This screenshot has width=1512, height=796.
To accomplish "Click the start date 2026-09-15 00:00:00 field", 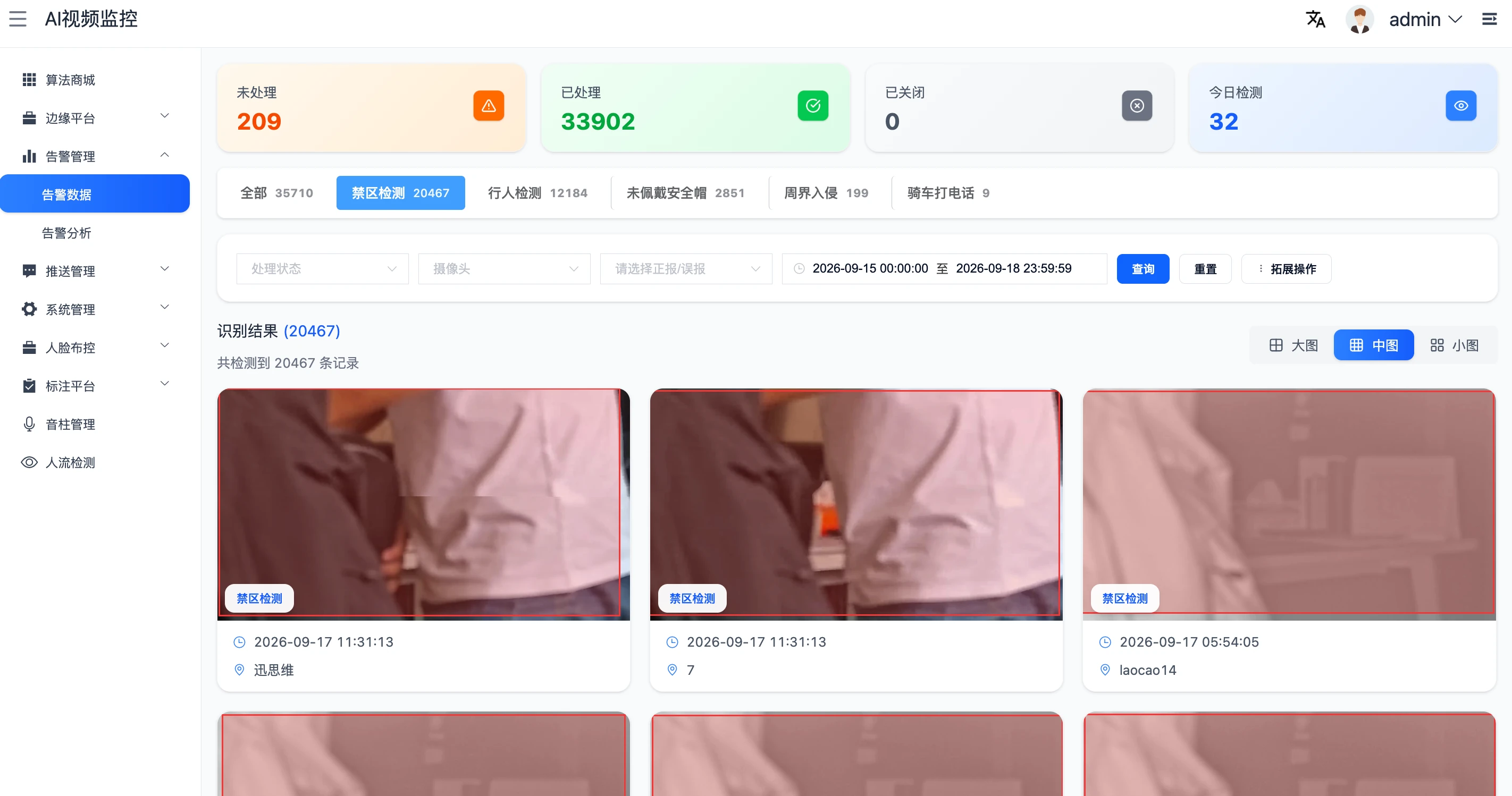I will [x=869, y=269].
